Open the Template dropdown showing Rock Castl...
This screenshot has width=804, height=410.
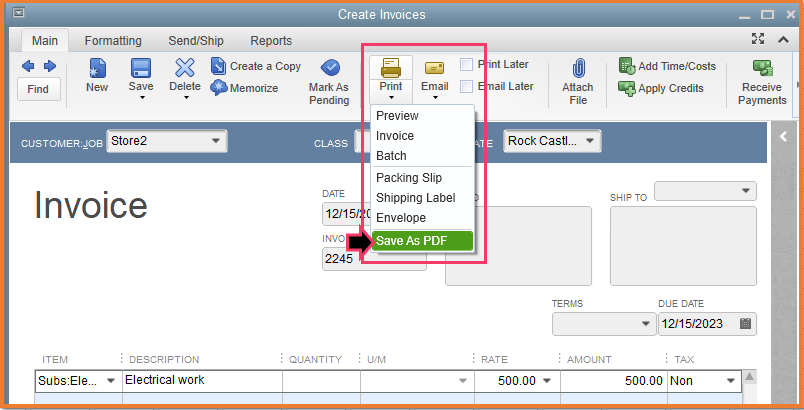coord(590,140)
